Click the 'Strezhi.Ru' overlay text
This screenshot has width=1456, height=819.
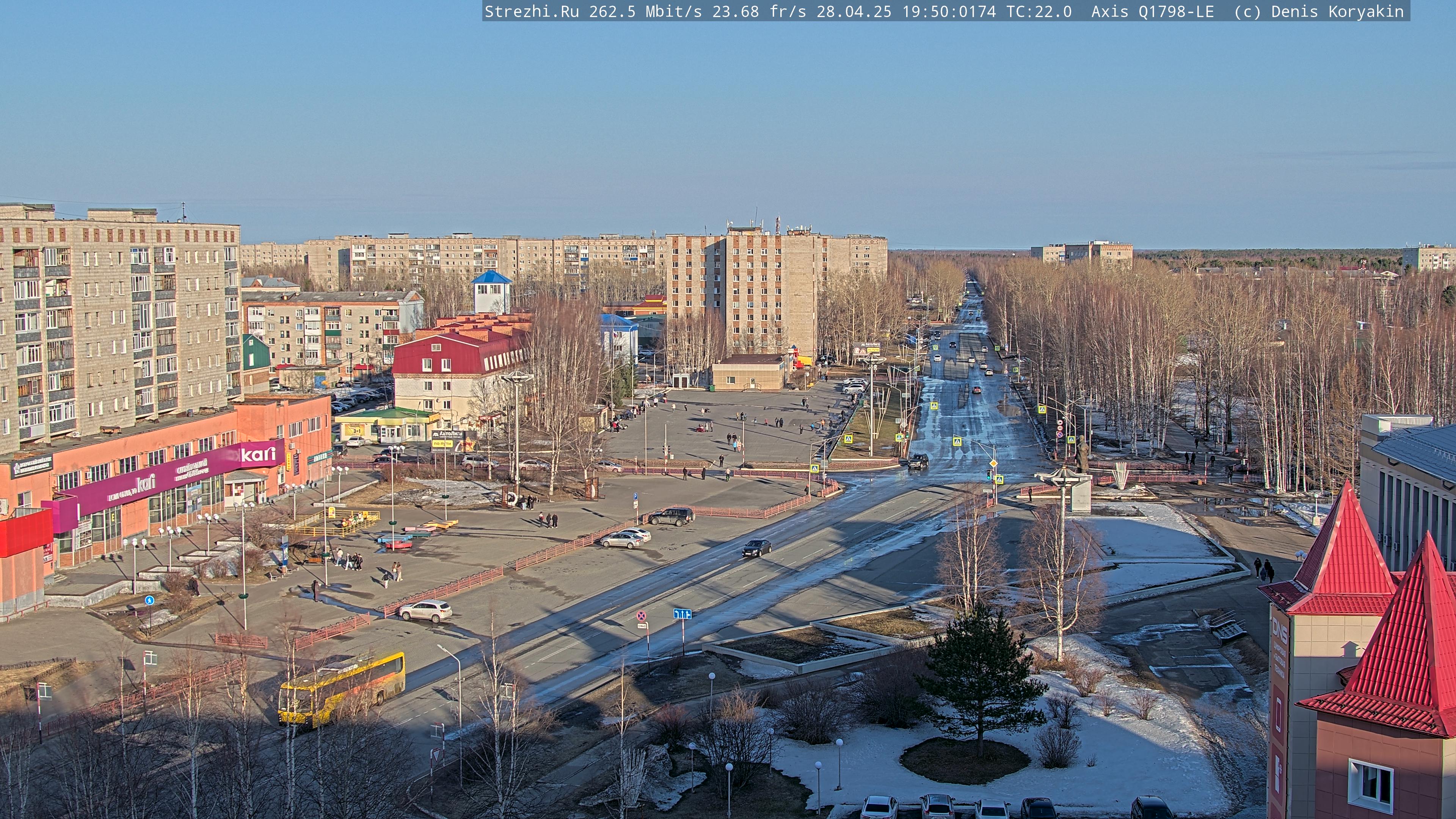[532, 11]
